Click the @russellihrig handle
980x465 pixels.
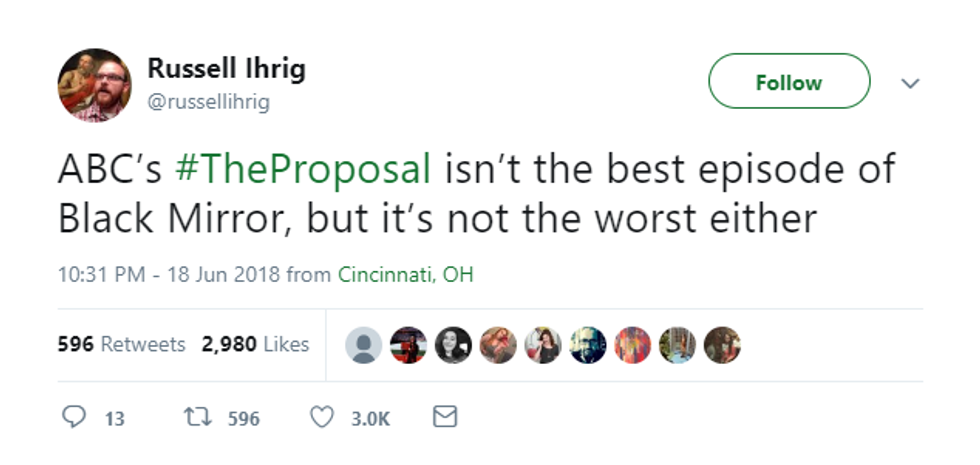pyautogui.click(x=208, y=102)
